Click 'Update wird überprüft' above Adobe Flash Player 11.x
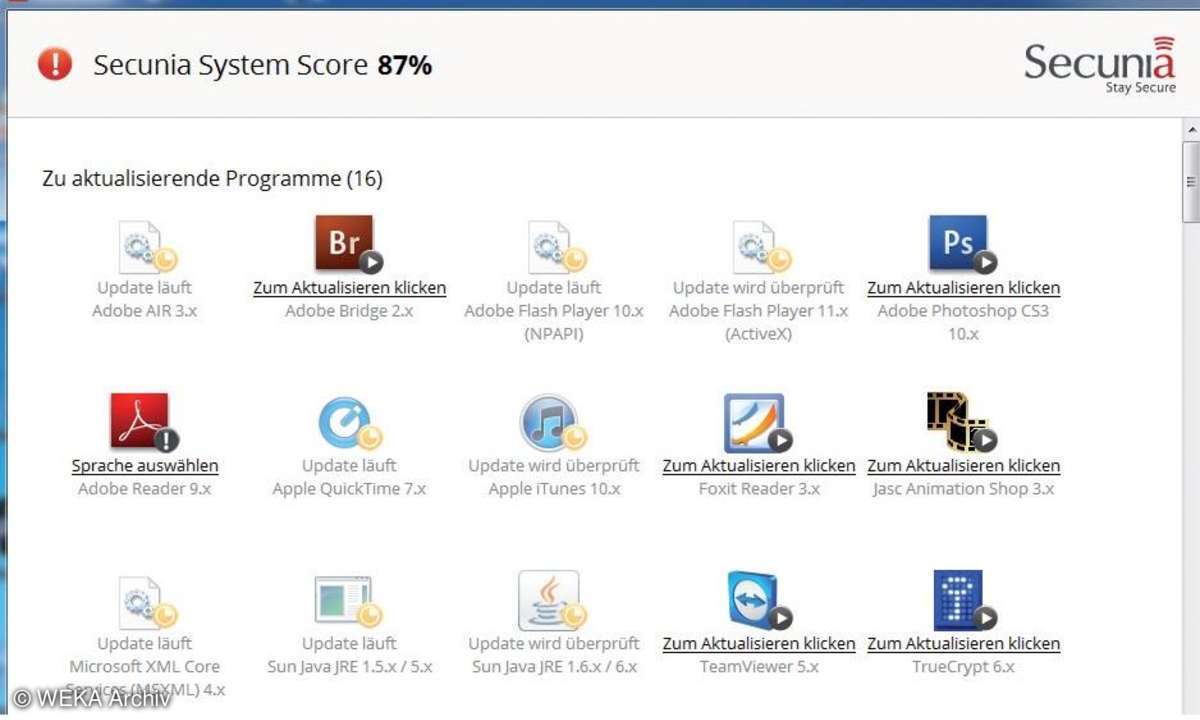 coord(759,288)
